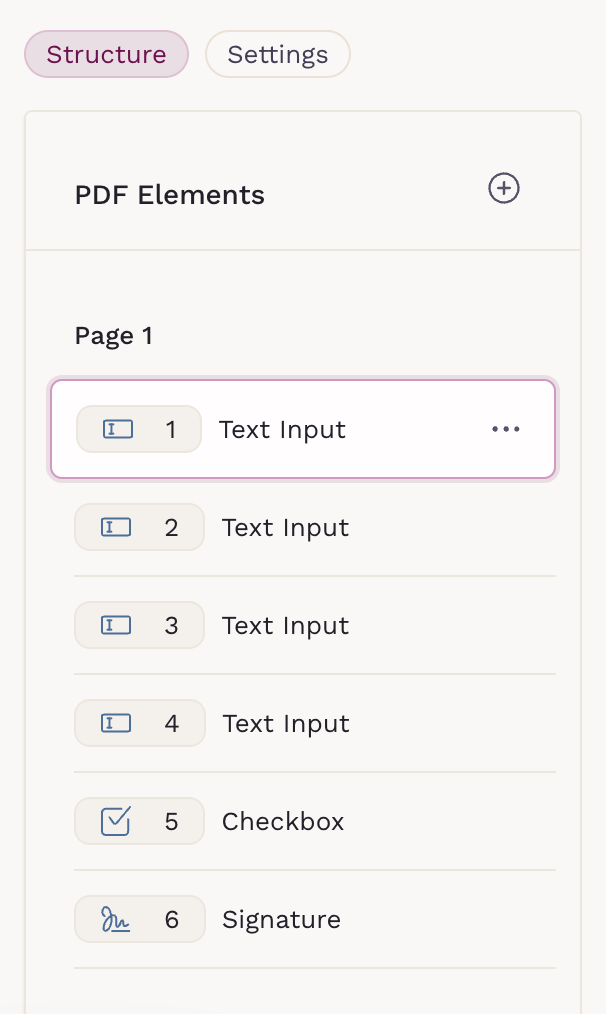Open the Settings tab
The width and height of the screenshot is (606, 1014).
click(277, 54)
